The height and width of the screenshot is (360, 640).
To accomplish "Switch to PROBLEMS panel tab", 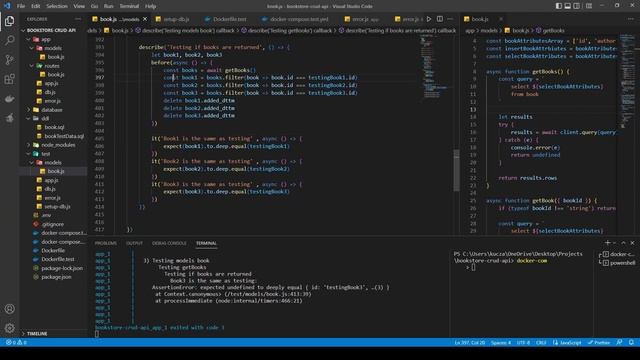I will coord(106,243).
